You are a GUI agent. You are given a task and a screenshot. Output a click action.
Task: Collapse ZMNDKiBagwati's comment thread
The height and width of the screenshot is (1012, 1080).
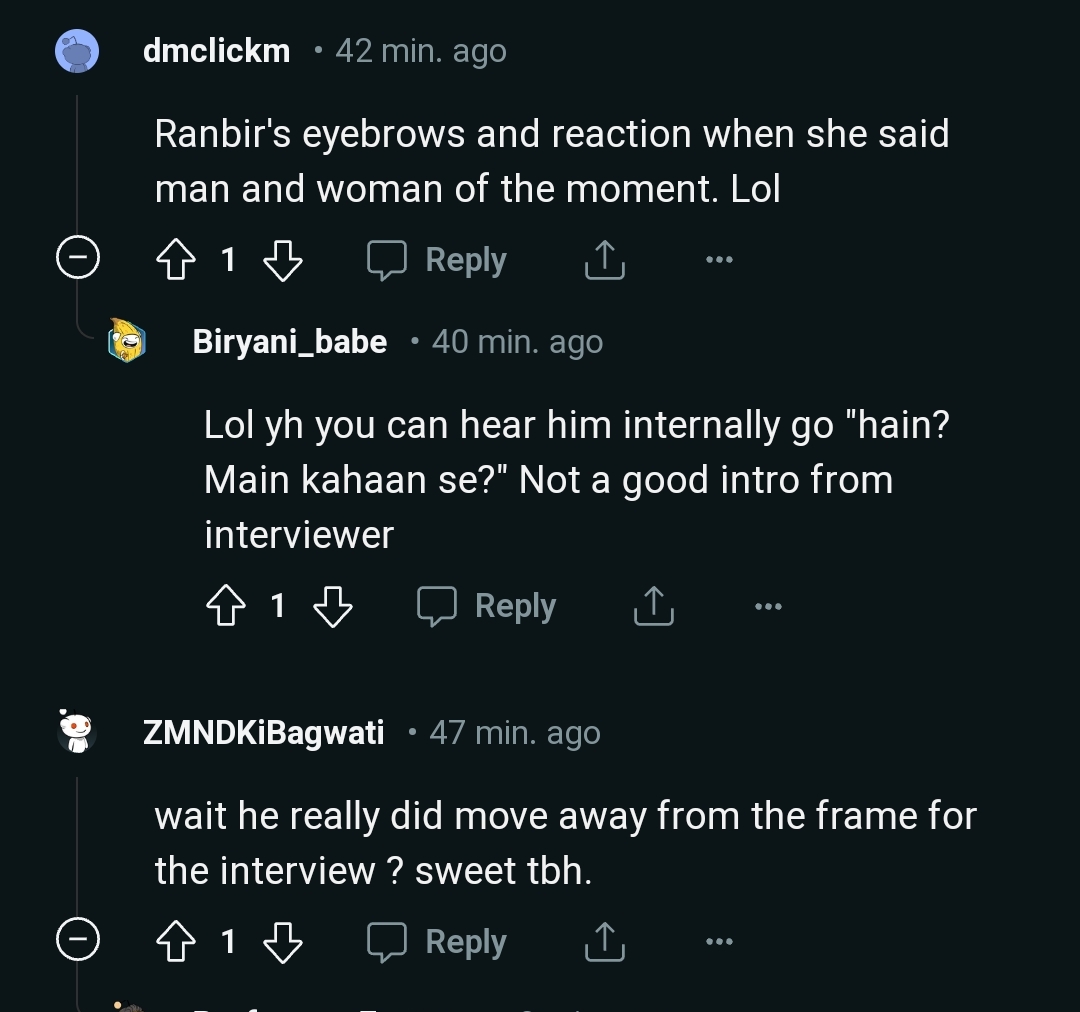click(77, 942)
